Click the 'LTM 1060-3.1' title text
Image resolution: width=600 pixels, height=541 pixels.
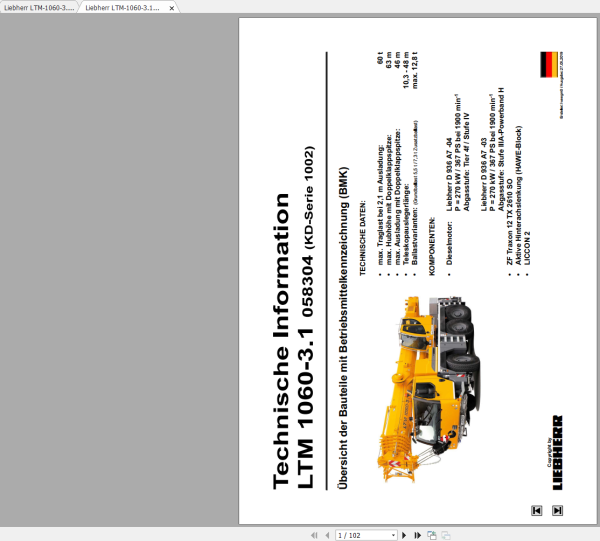[x=305, y=407]
